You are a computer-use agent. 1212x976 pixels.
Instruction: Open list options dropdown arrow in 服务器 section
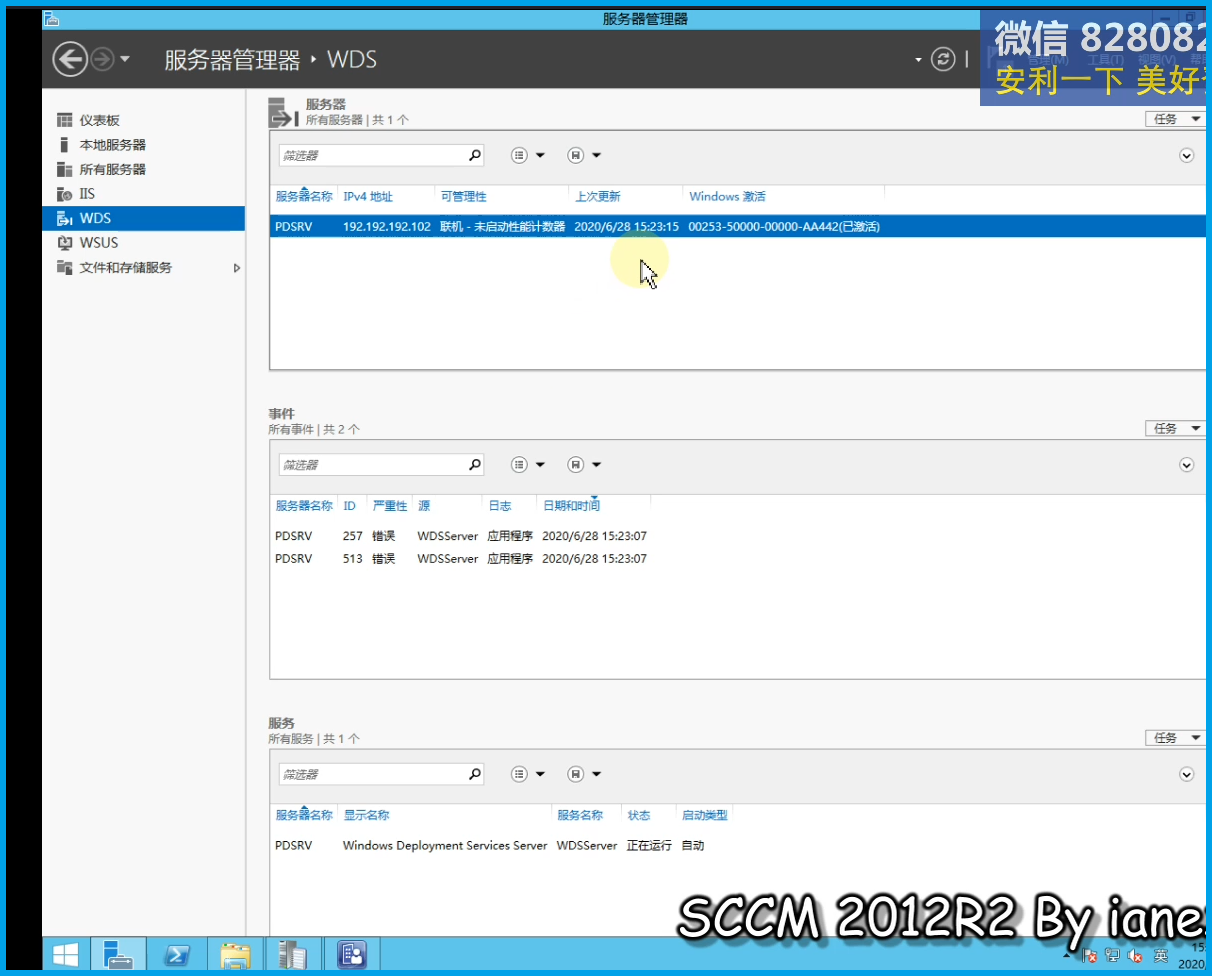(x=540, y=156)
